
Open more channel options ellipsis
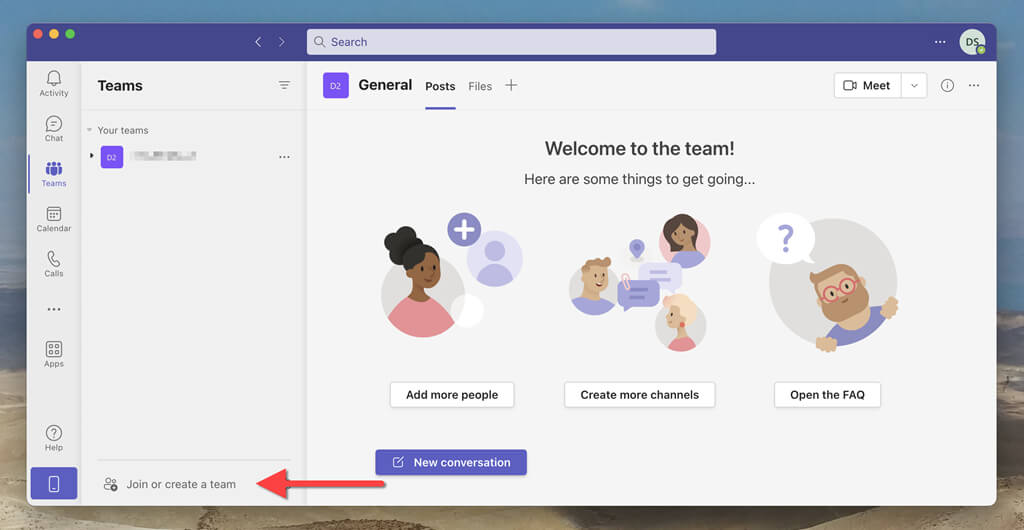[x=974, y=86]
